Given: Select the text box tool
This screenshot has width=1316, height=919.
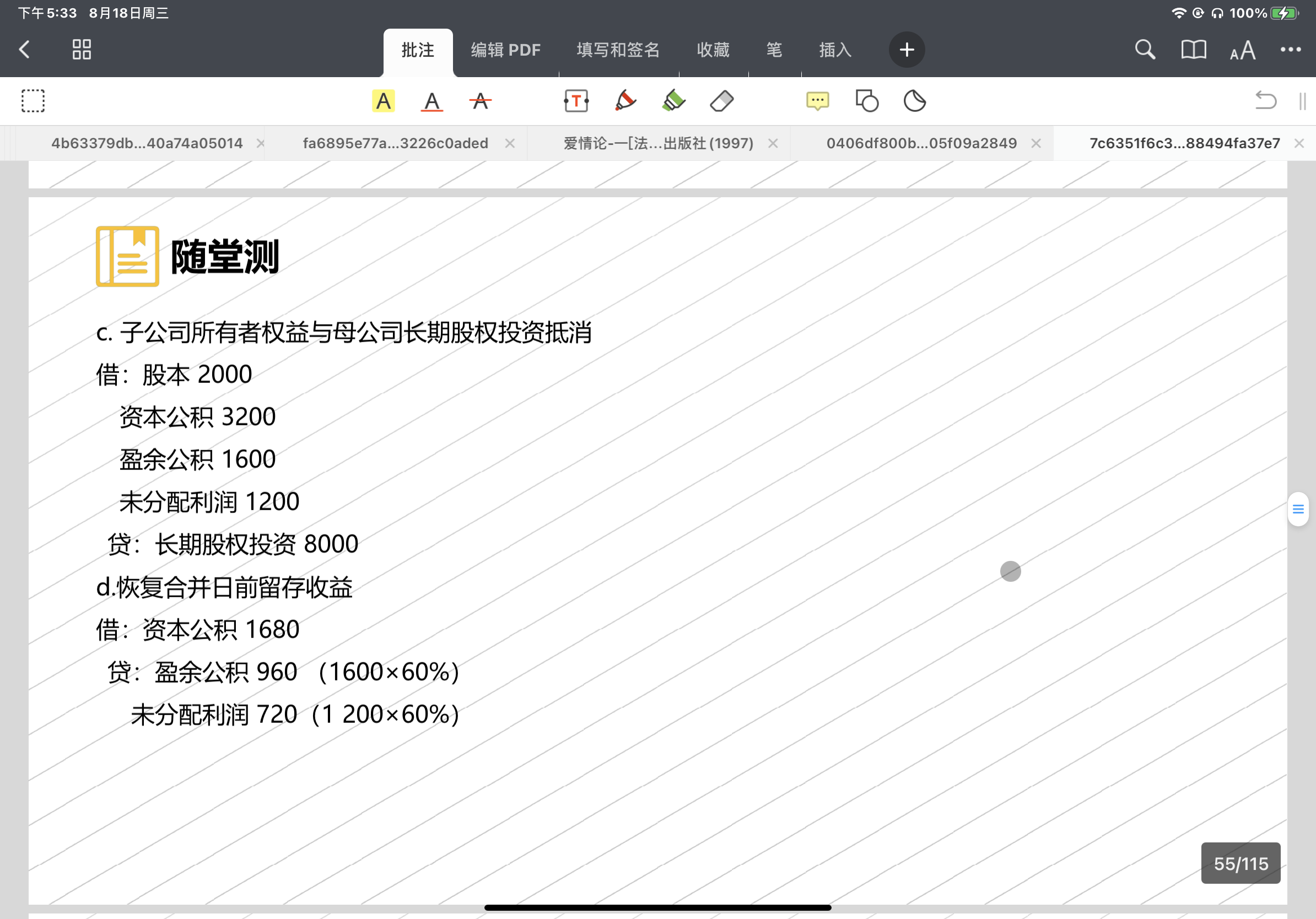Looking at the screenshot, I should 576,101.
